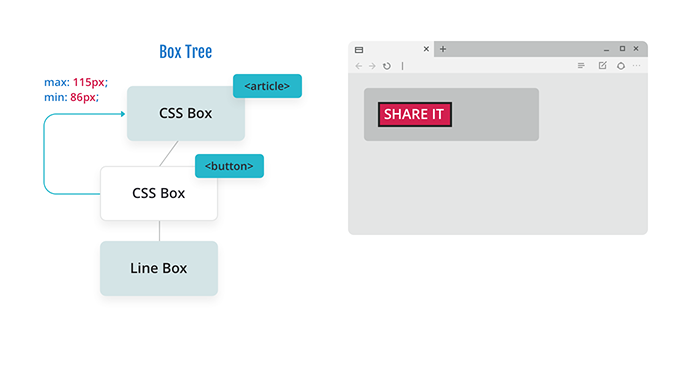This screenshot has height=379, width=696.
Task: Reload the page with refresh icon
Action: [x=387, y=66]
